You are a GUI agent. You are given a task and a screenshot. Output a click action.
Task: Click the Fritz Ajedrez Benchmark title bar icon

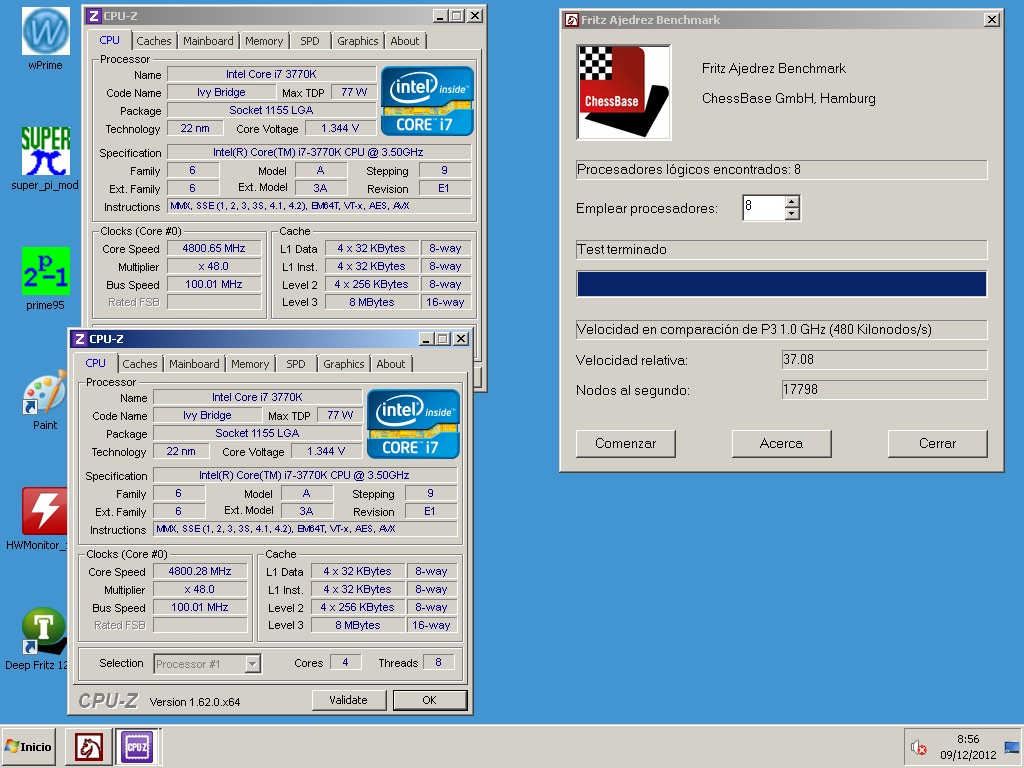[571, 20]
